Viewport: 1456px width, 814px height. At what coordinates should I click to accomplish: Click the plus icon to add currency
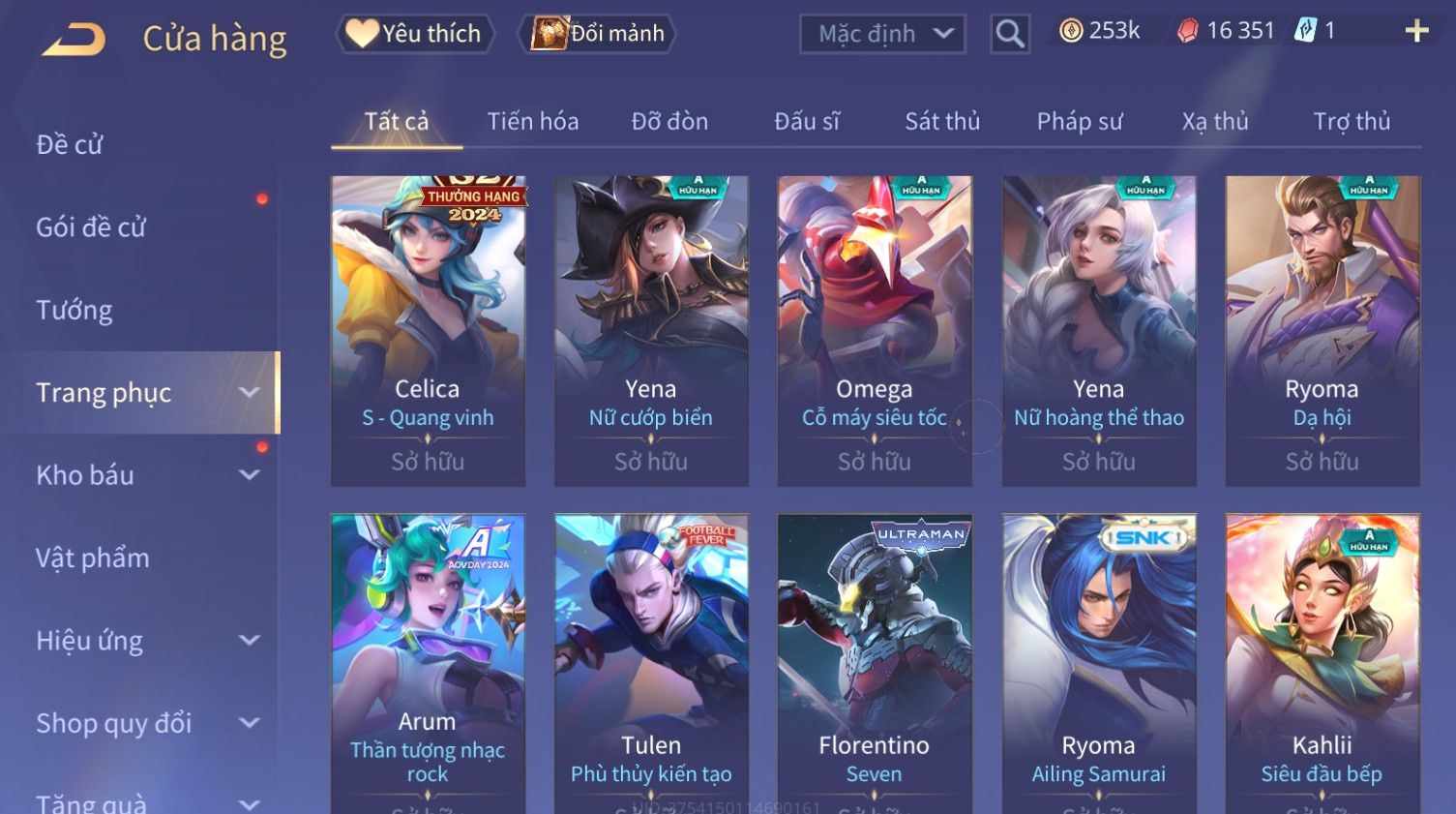(x=1416, y=31)
